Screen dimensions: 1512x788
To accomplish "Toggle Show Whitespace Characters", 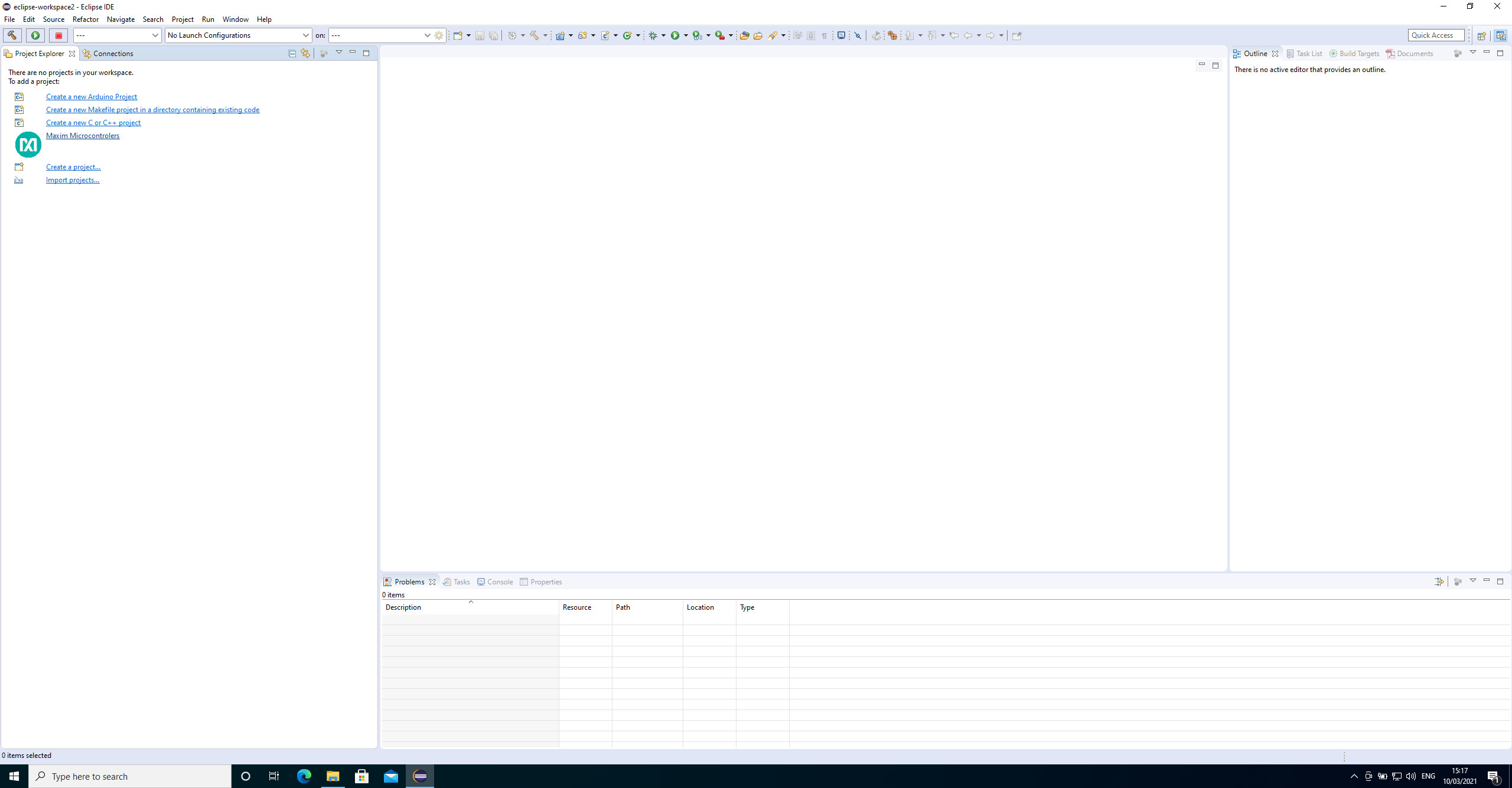I will (x=824, y=35).
